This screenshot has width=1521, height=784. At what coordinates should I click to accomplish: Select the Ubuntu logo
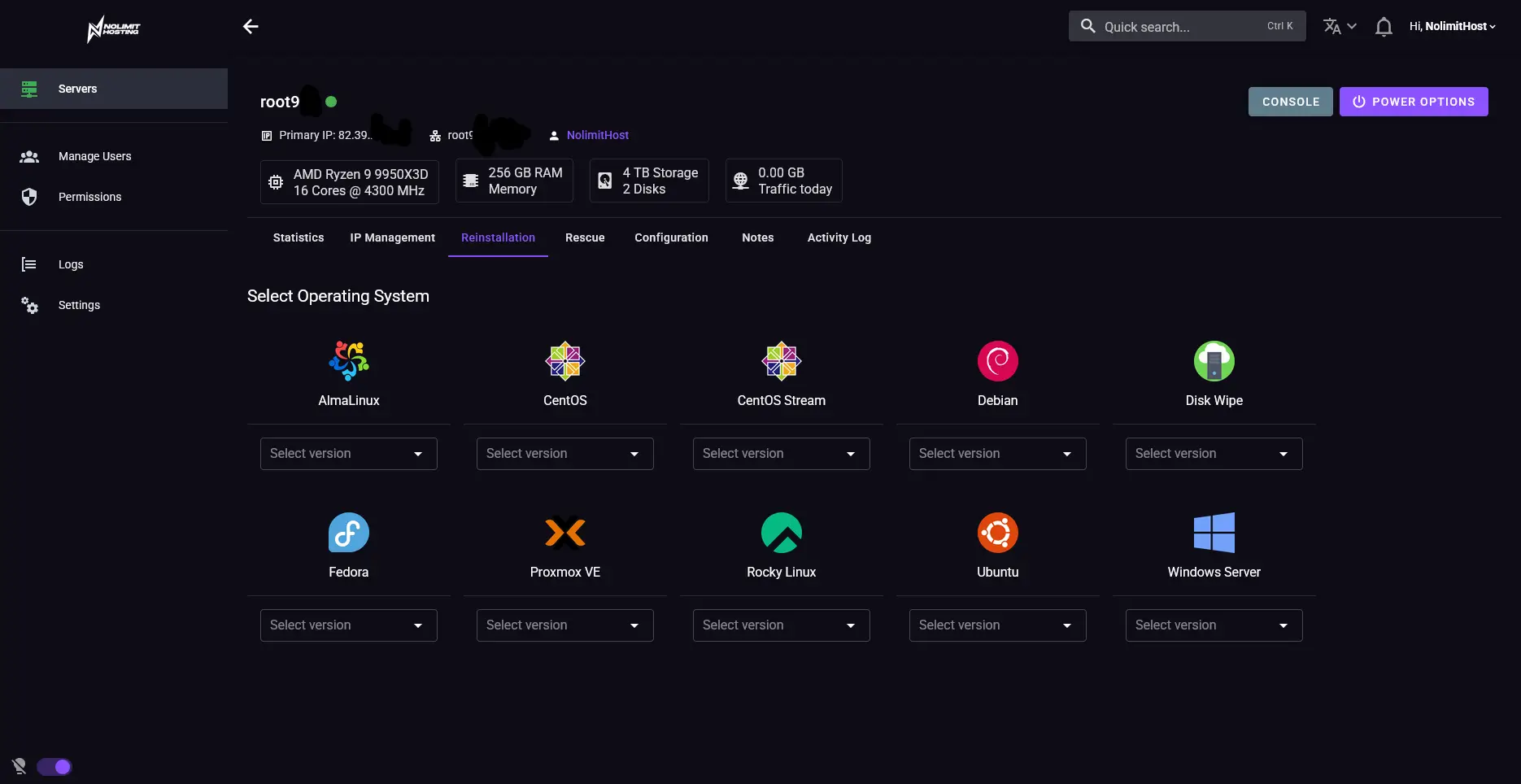[x=998, y=533]
